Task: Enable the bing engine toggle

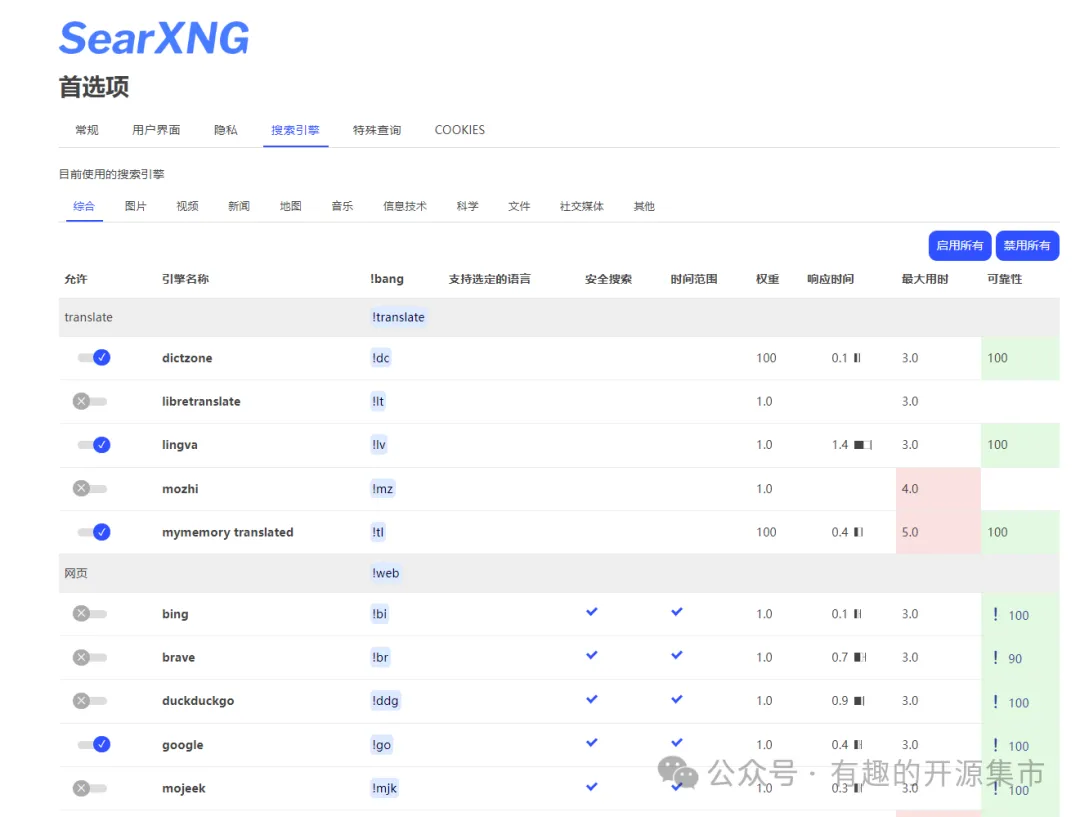Action: (90, 613)
